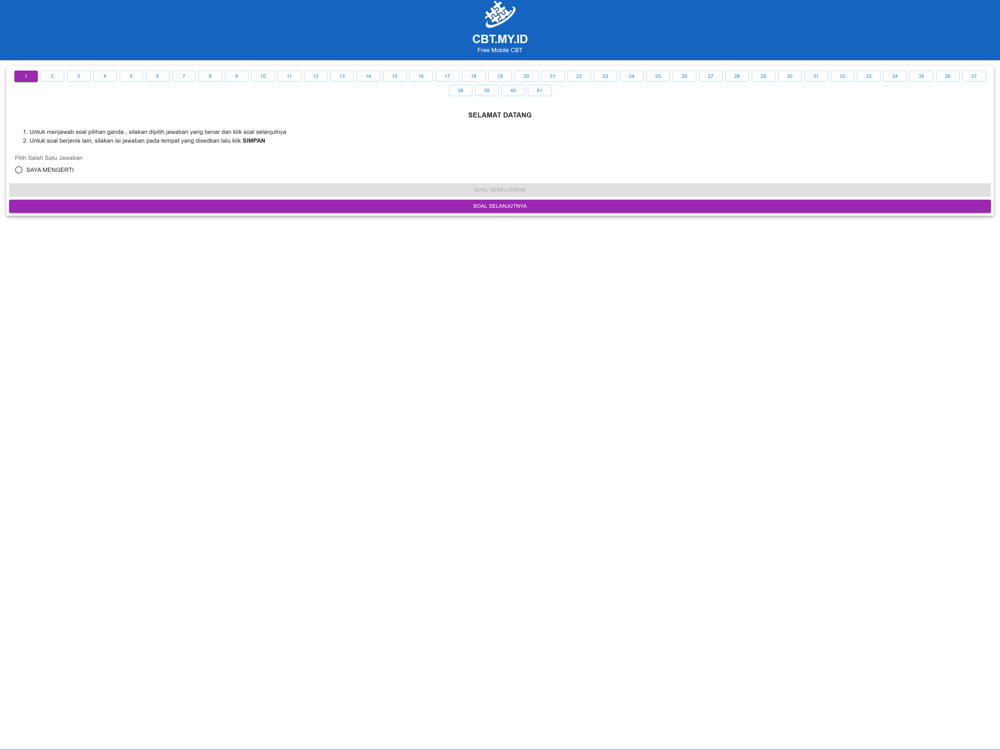
Task: Select question number 7
Action: pos(184,76)
